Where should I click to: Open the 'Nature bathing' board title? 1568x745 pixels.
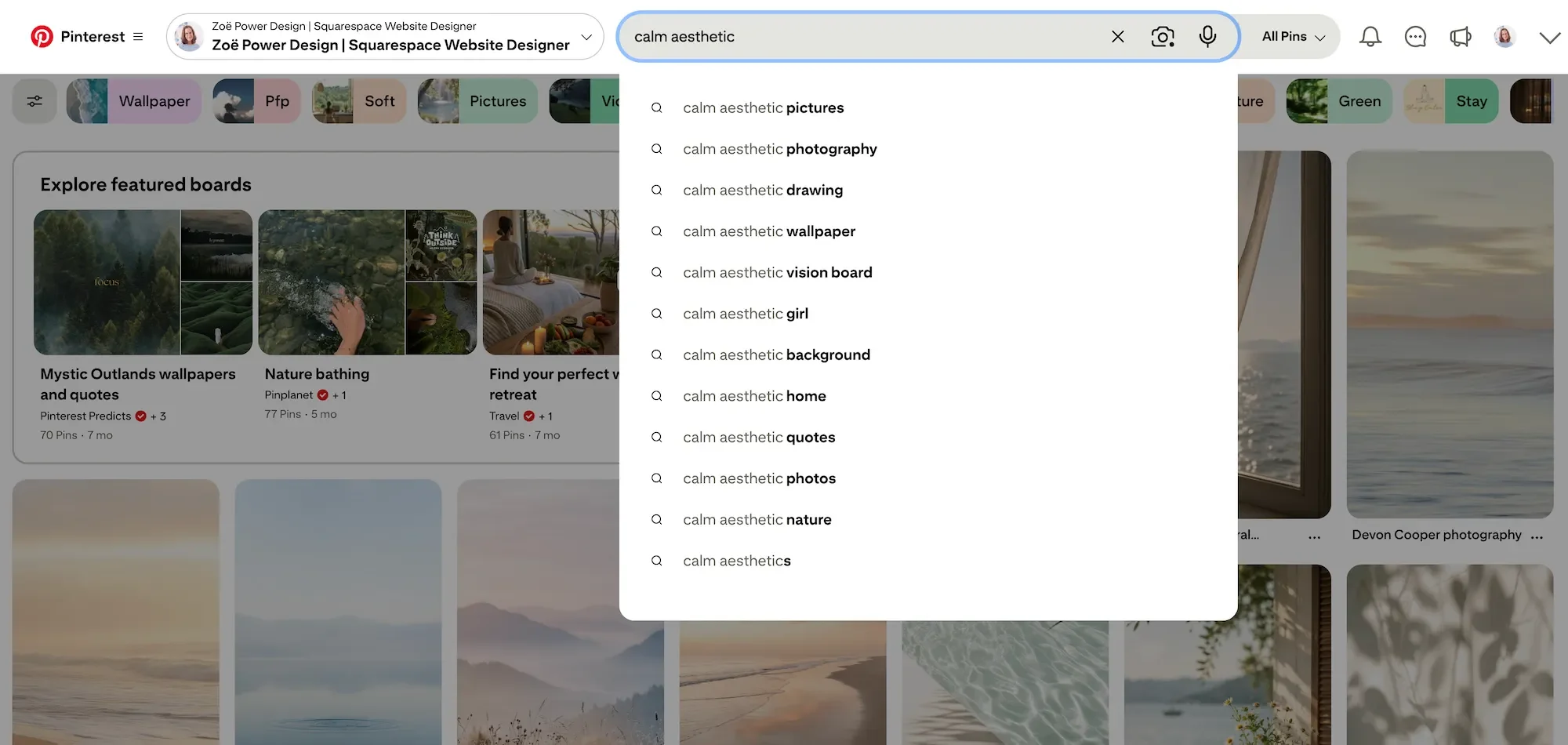[x=317, y=374]
